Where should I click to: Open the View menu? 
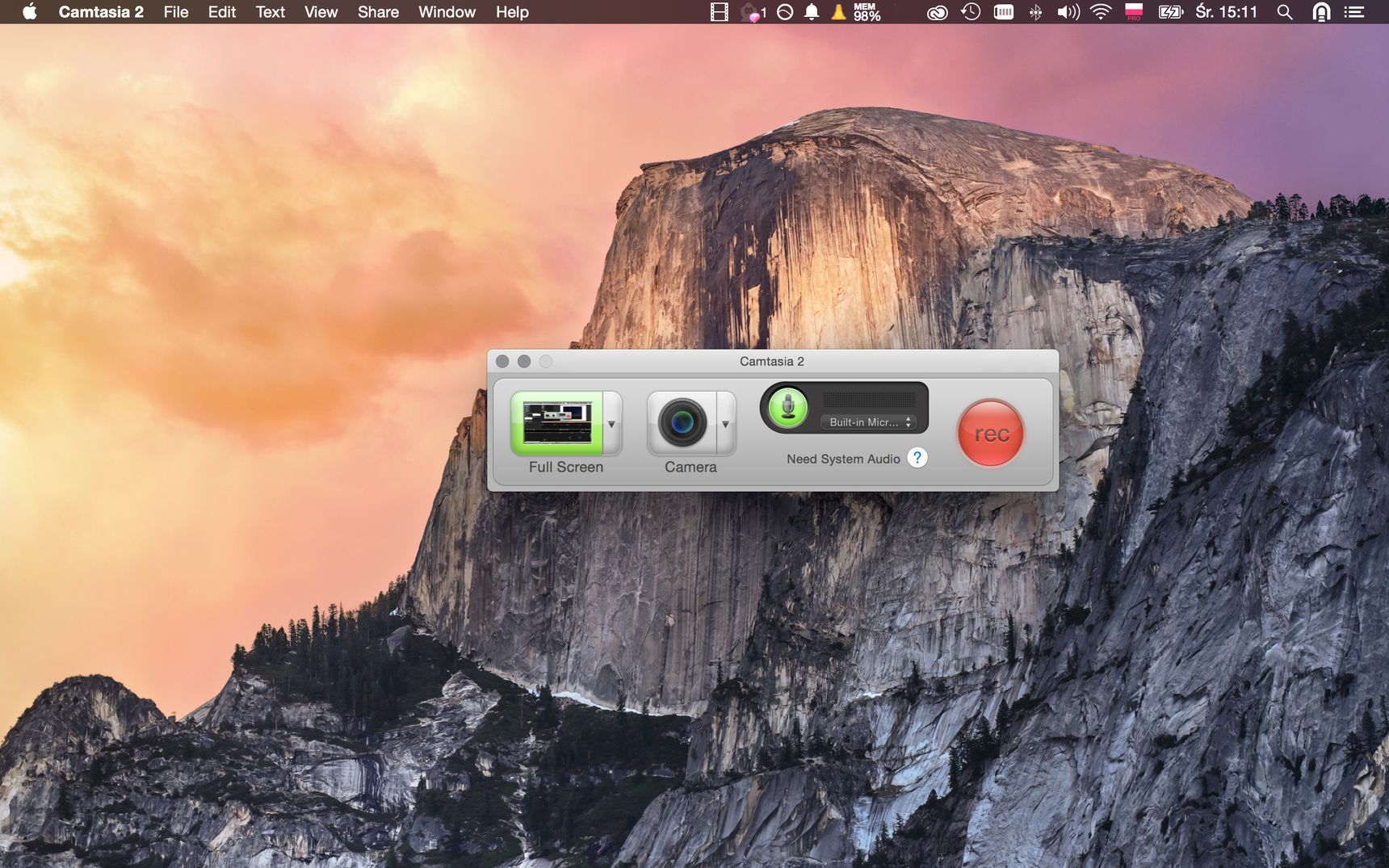(321, 12)
